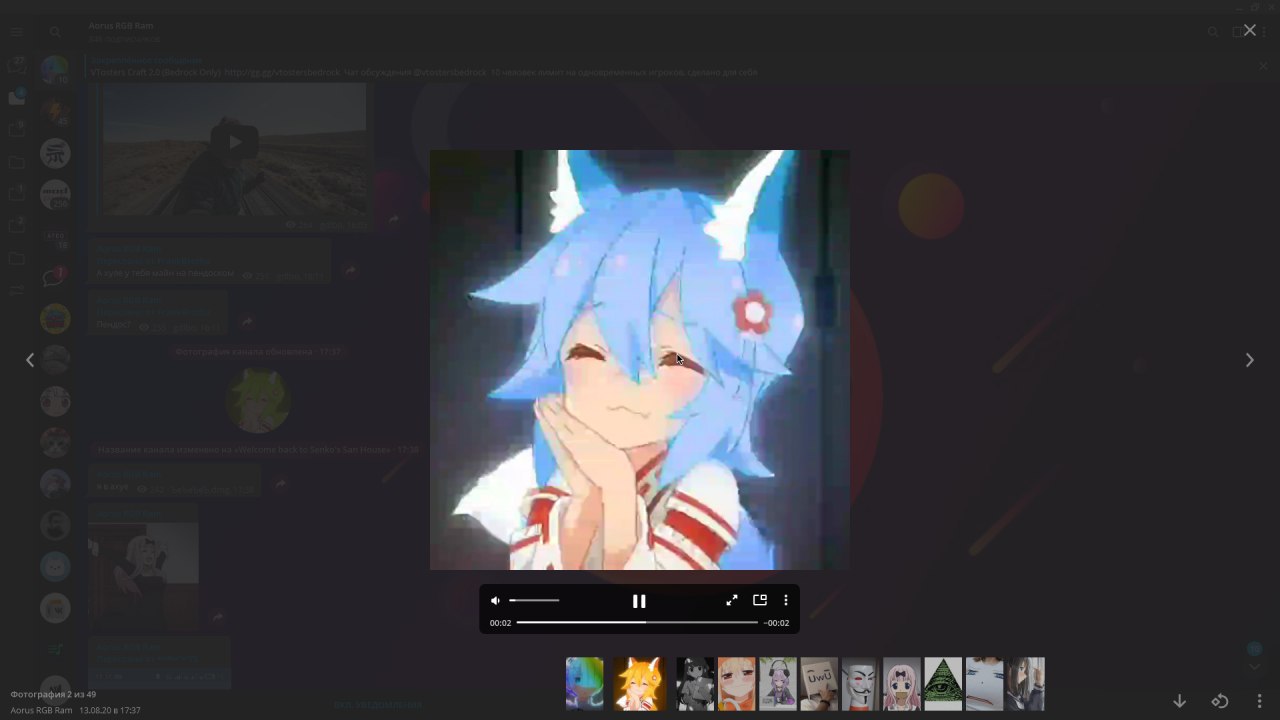Image resolution: width=1280 pixels, height=720 pixels.
Task: Select the orange-haired girl thumbnail
Action: click(736, 684)
